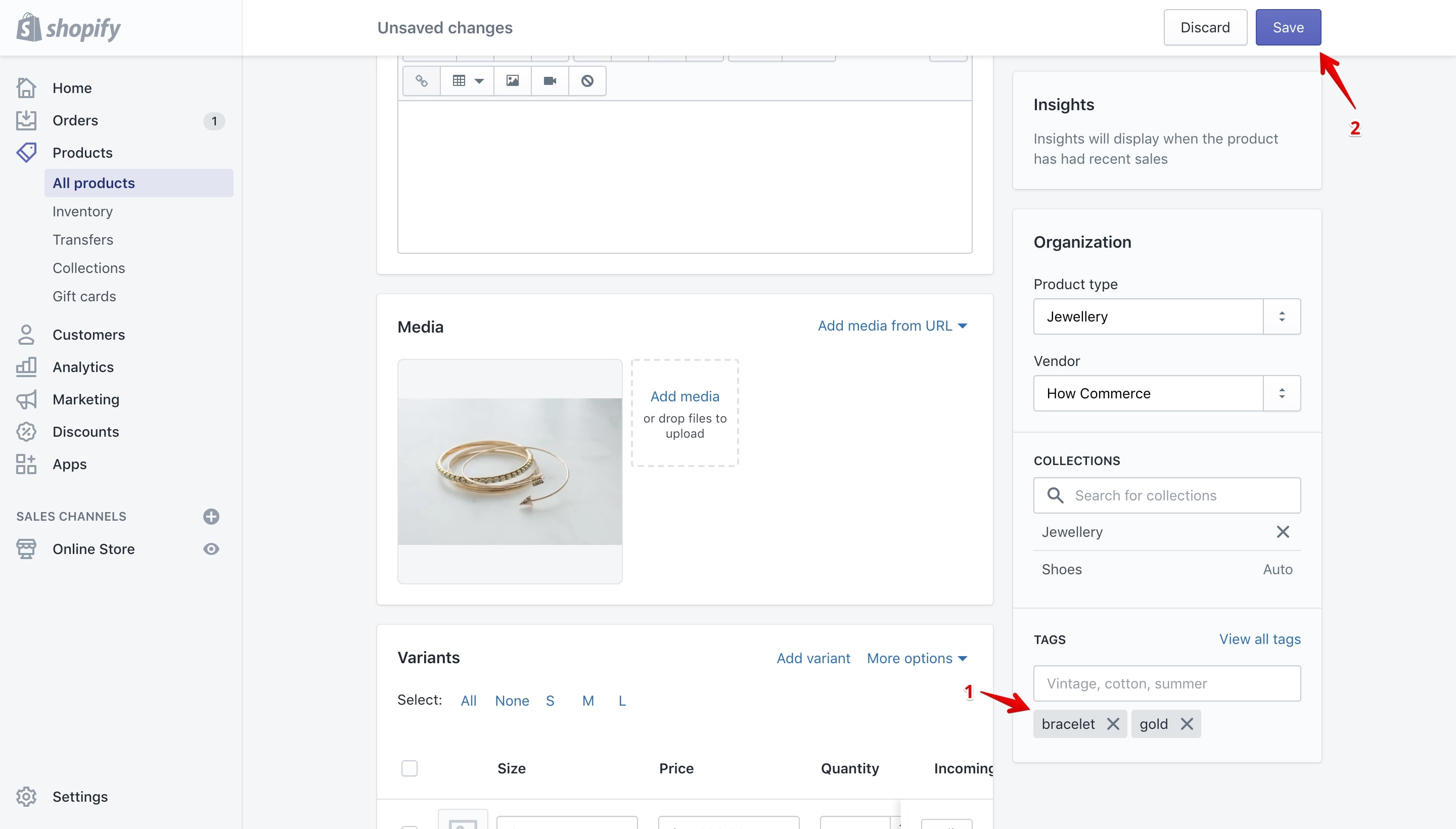Image resolution: width=1456 pixels, height=829 pixels.
Task: Remove Jewellery from collections
Action: tap(1283, 532)
